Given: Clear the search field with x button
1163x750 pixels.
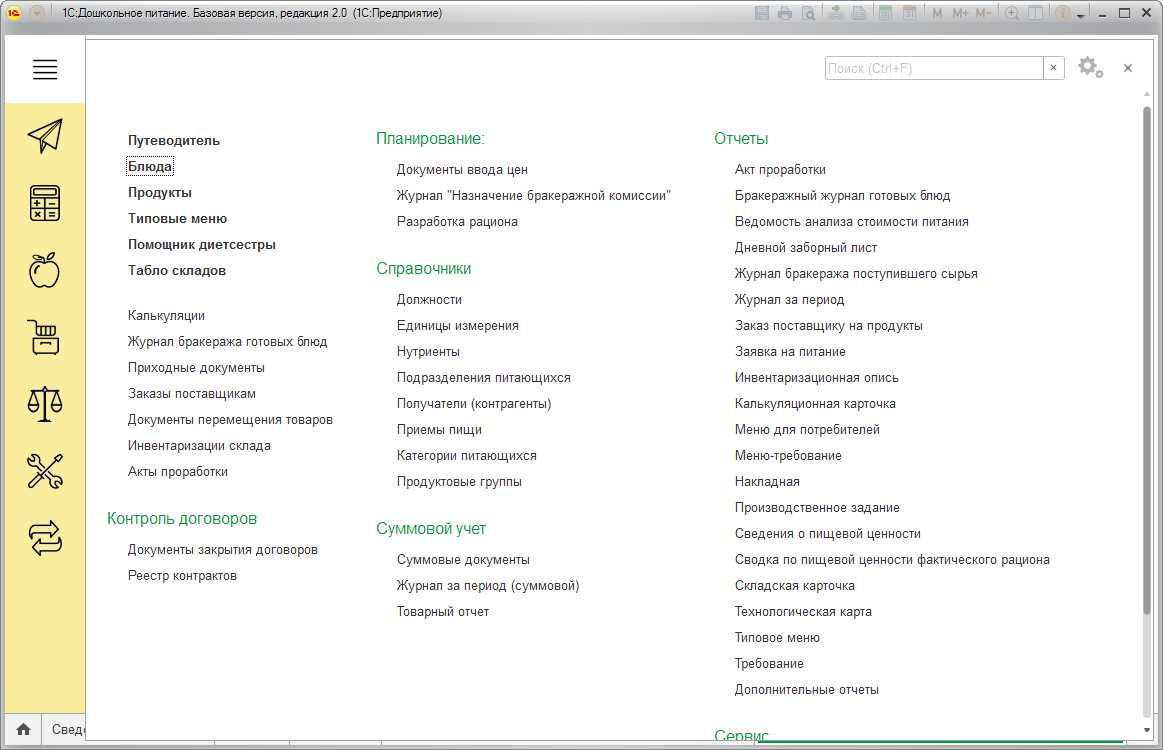Looking at the screenshot, I should [1054, 68].
